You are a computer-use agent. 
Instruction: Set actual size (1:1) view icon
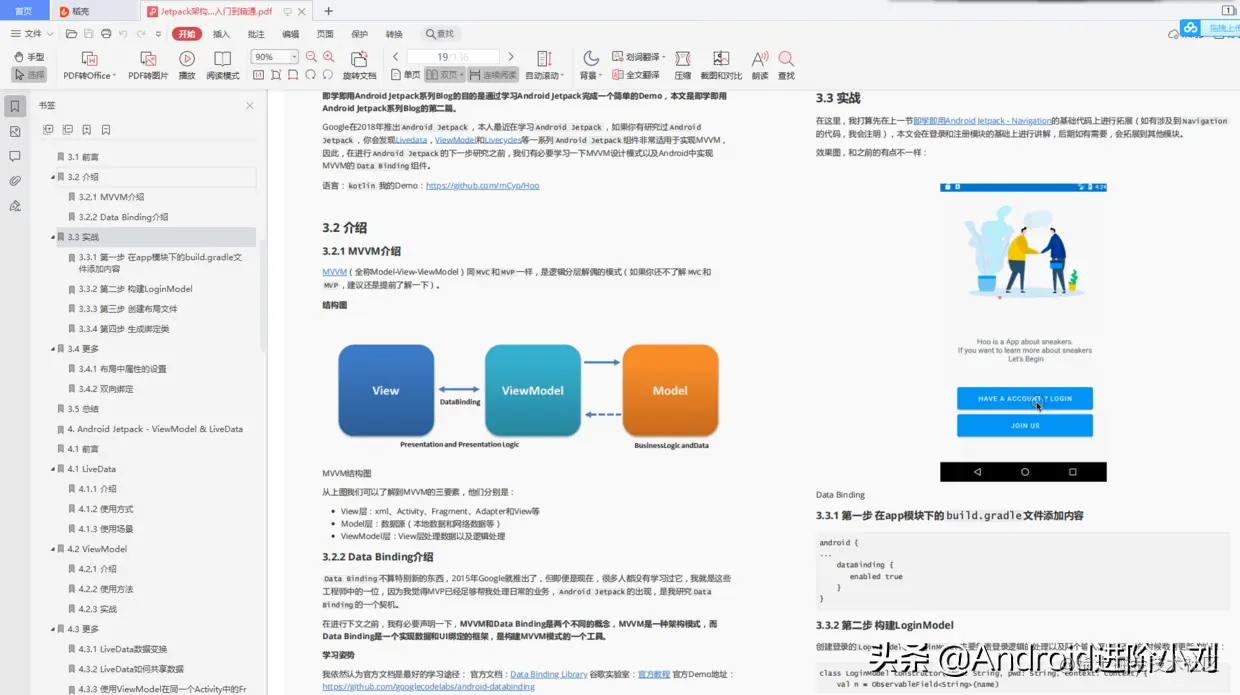click(x=258, y=75)
